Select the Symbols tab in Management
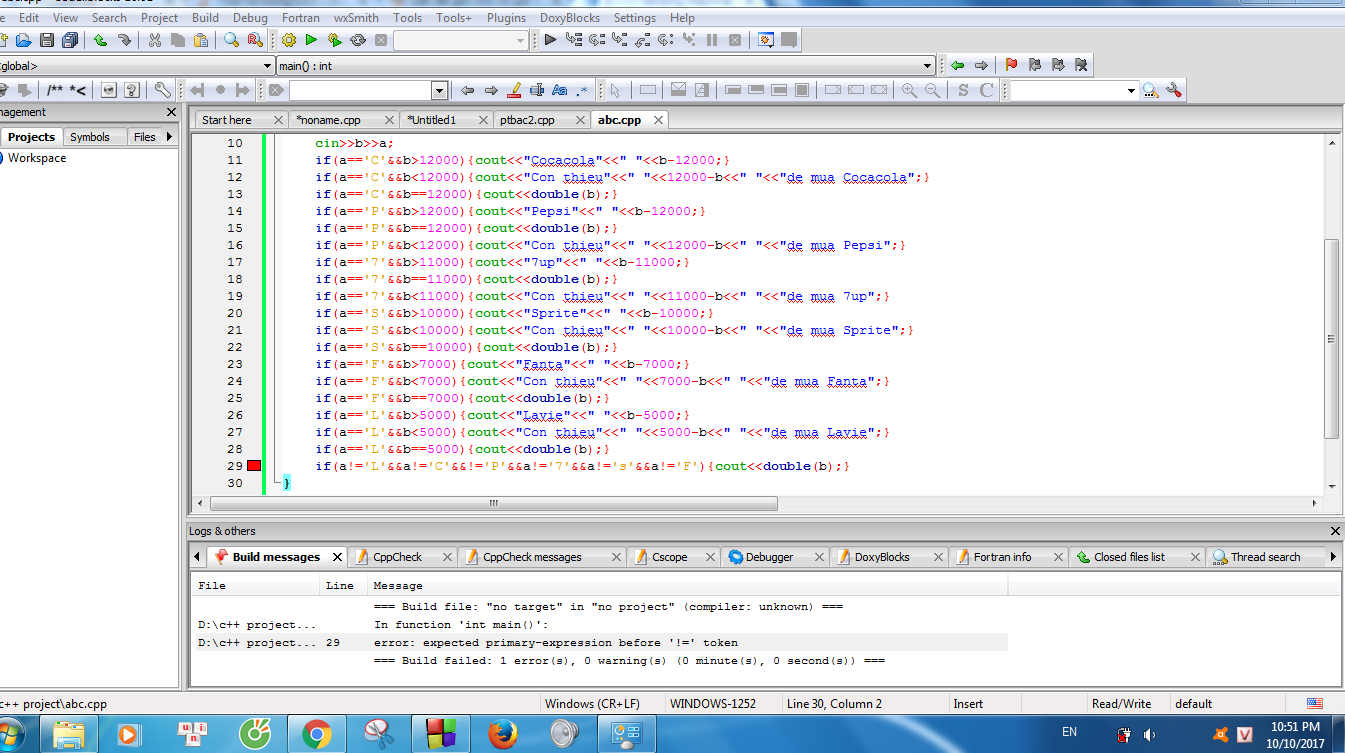 90,137
